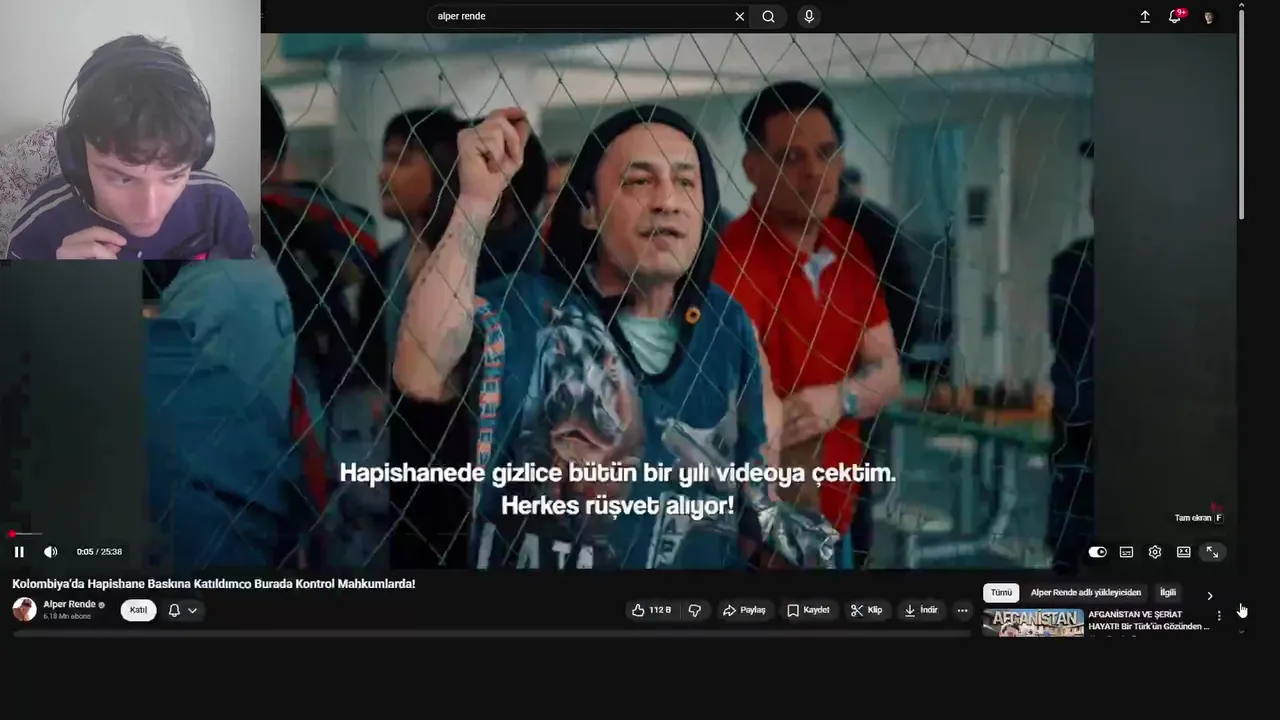
Task: Open the notifications bell
Action: (1175, 17)
